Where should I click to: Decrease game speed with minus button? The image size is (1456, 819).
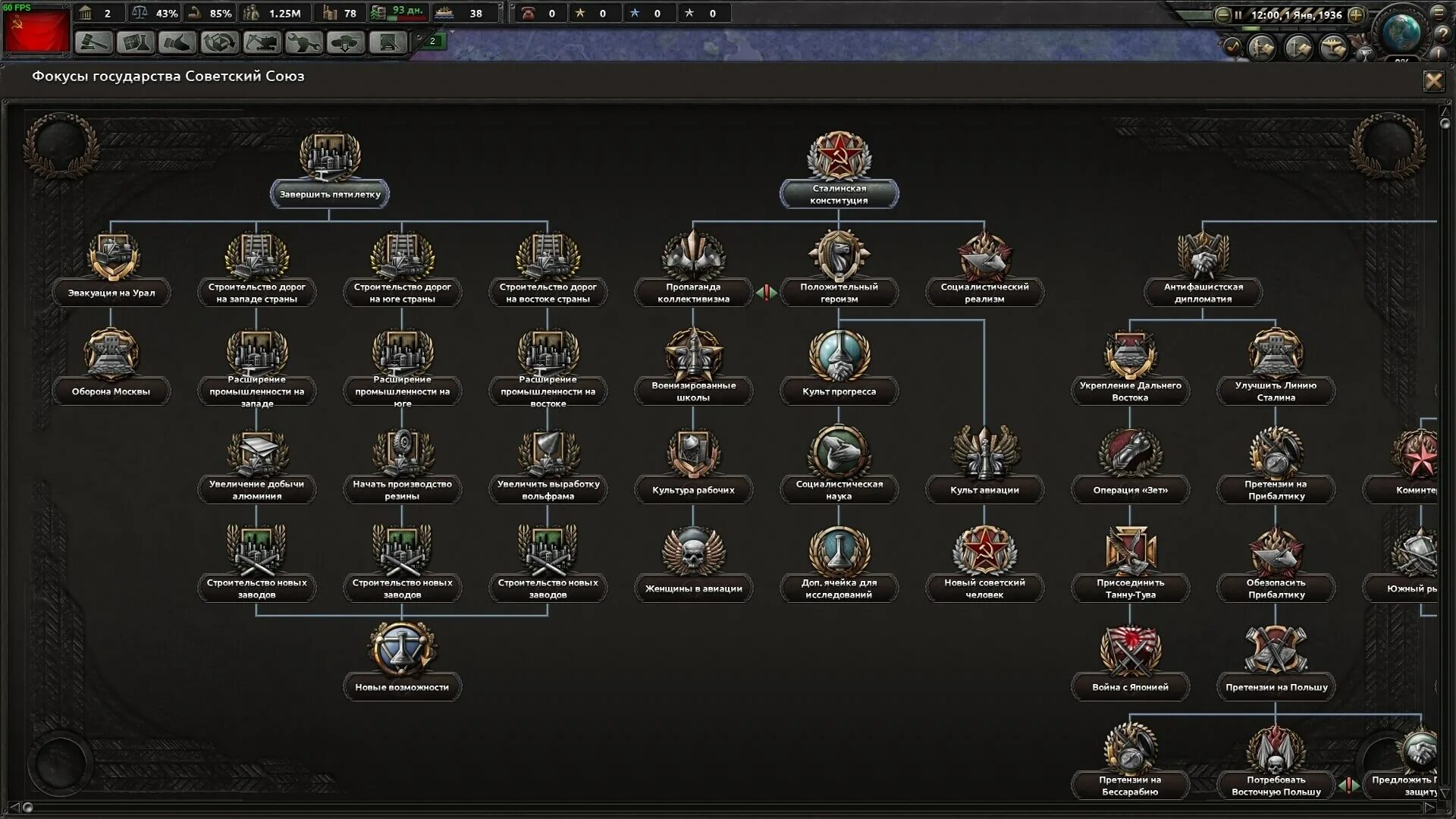[1222, 15]
